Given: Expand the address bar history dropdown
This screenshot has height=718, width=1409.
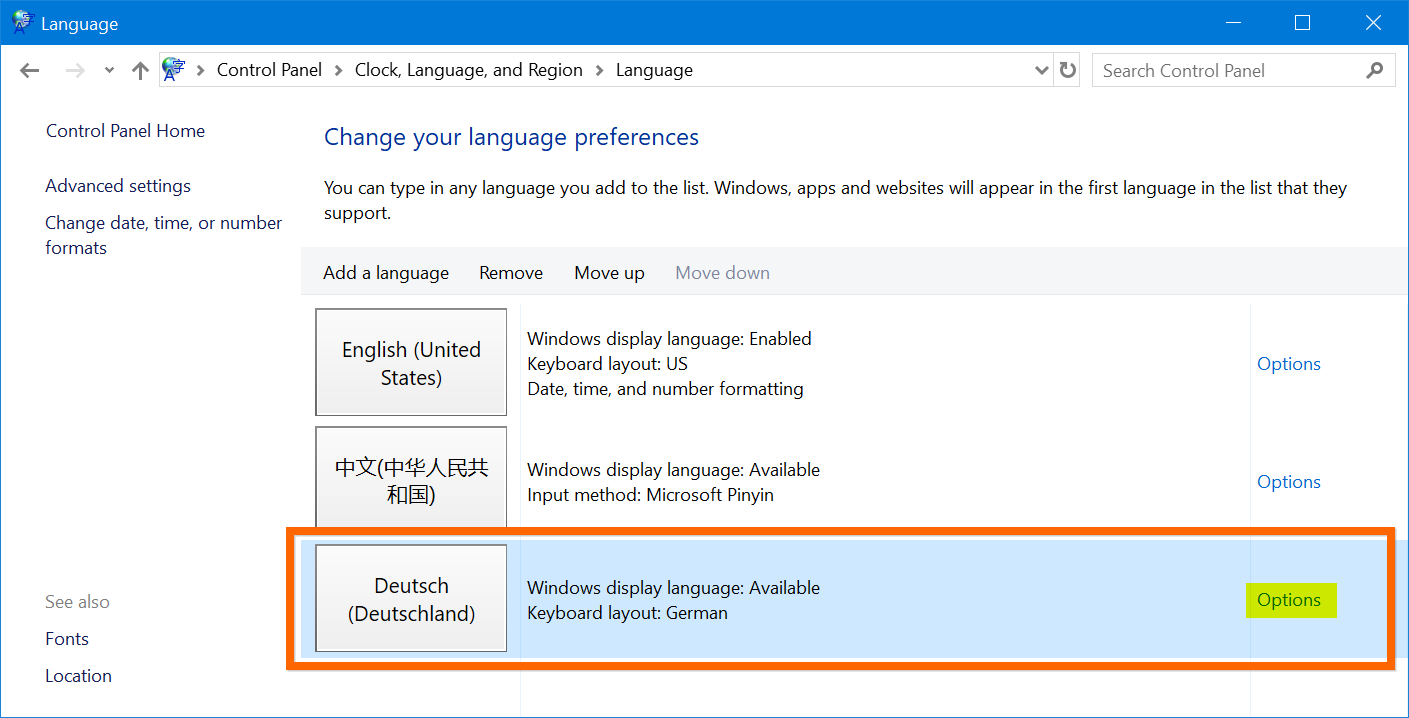Looking at the screenshot, I should (1041, 70).
